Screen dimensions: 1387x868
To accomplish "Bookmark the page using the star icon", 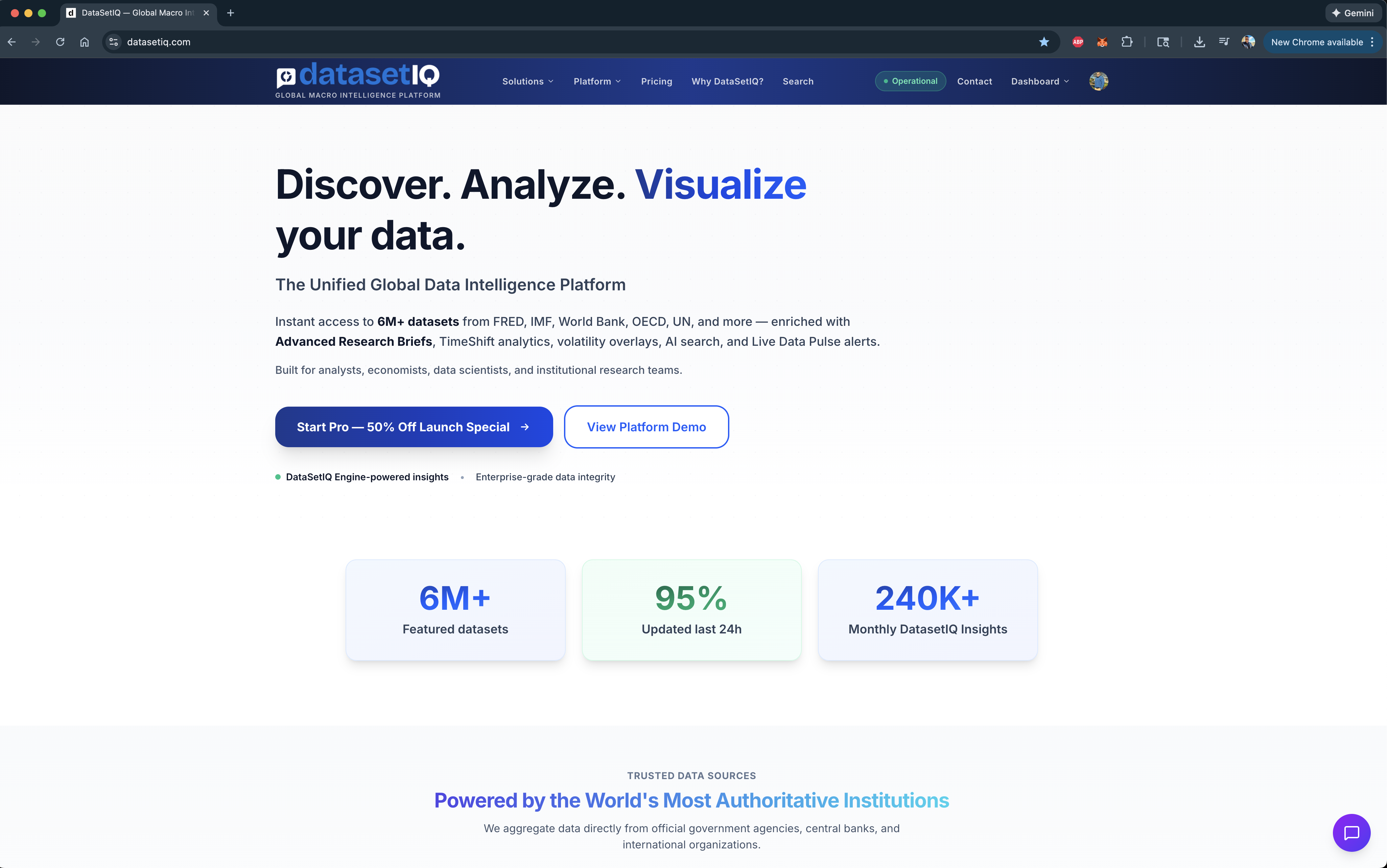I will coord(1044,41).
